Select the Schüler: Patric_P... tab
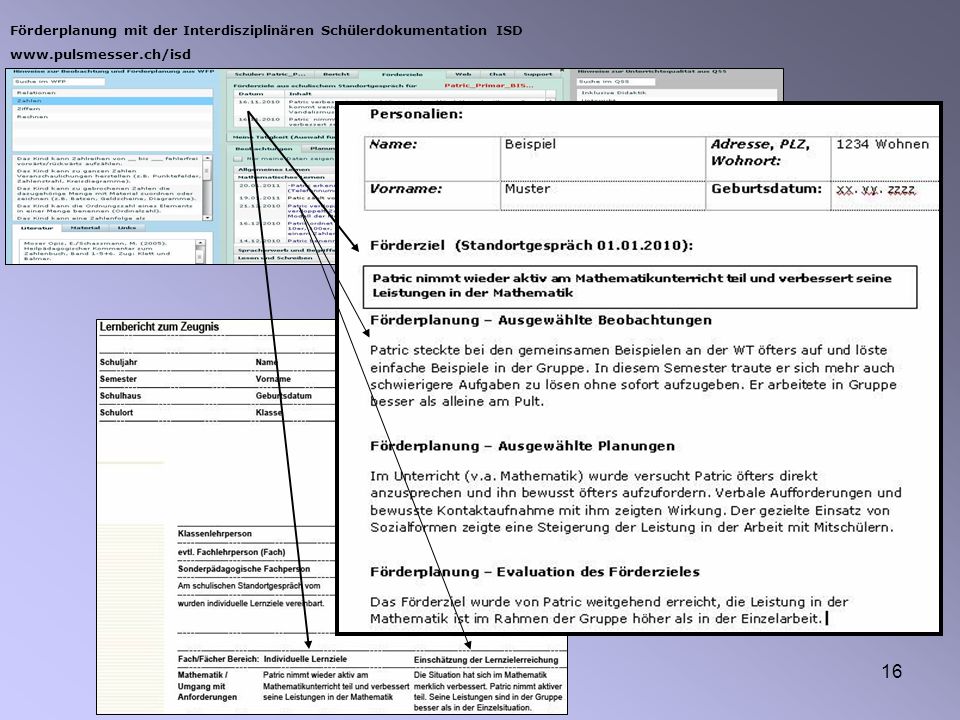 point(270,74)
